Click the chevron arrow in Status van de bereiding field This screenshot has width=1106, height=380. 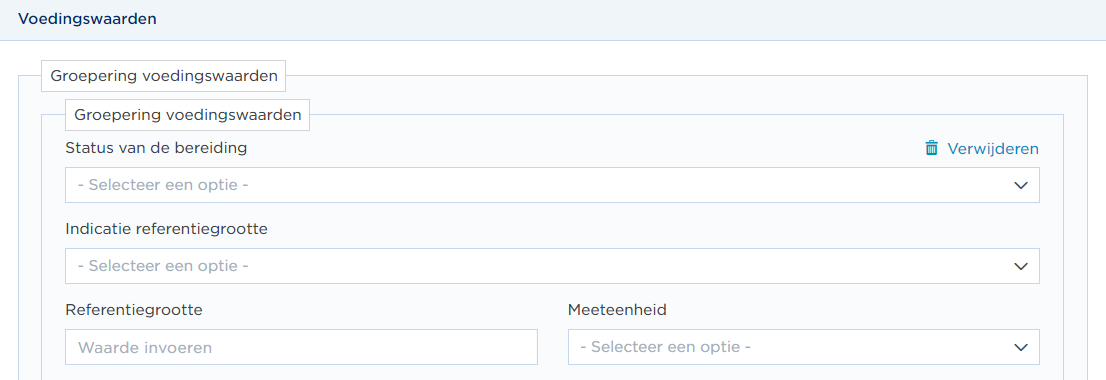point(1020,185)
